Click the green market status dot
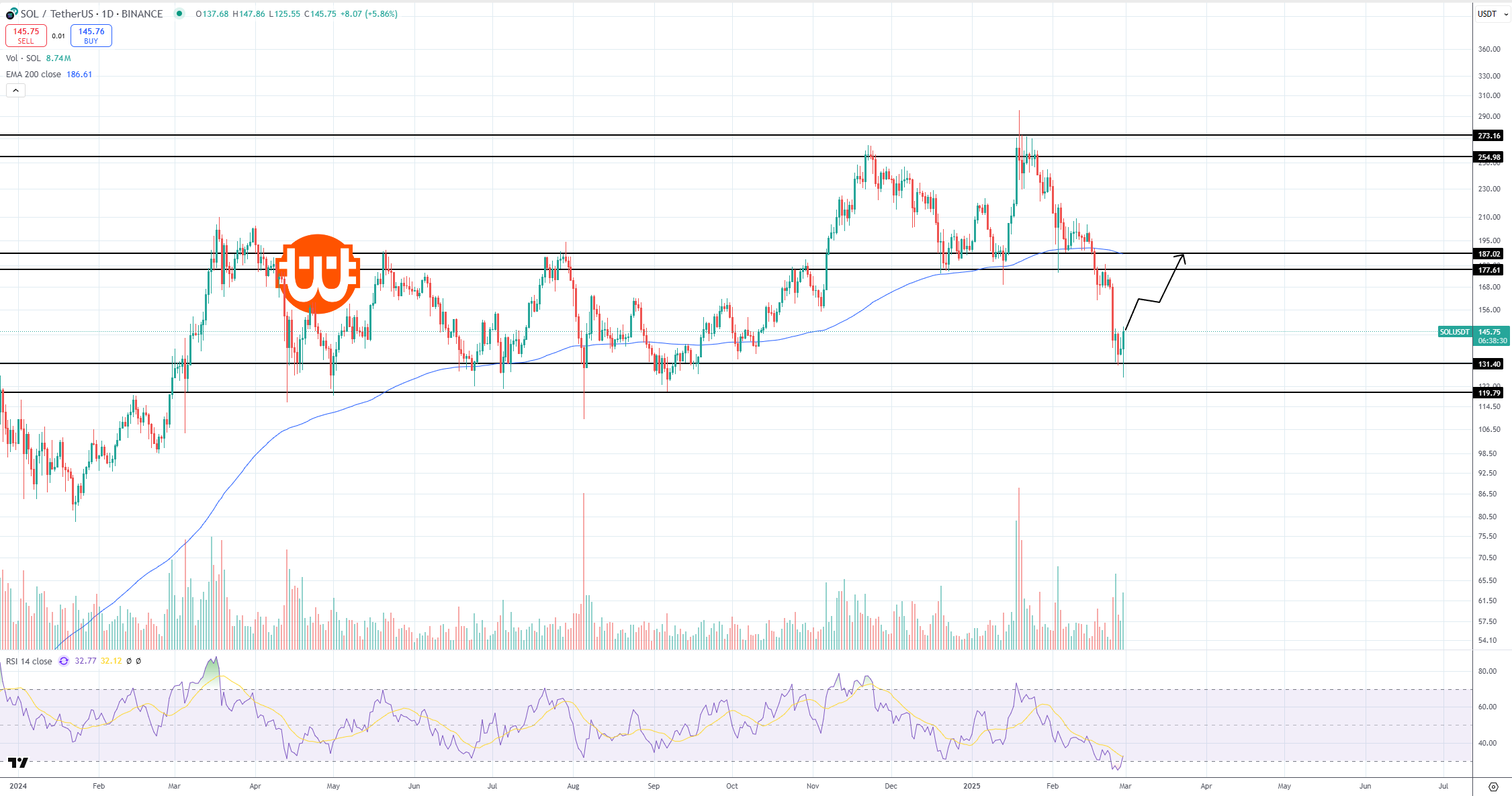The width and height of the screenshot is (1512, 796). click(x=179, y=13)
